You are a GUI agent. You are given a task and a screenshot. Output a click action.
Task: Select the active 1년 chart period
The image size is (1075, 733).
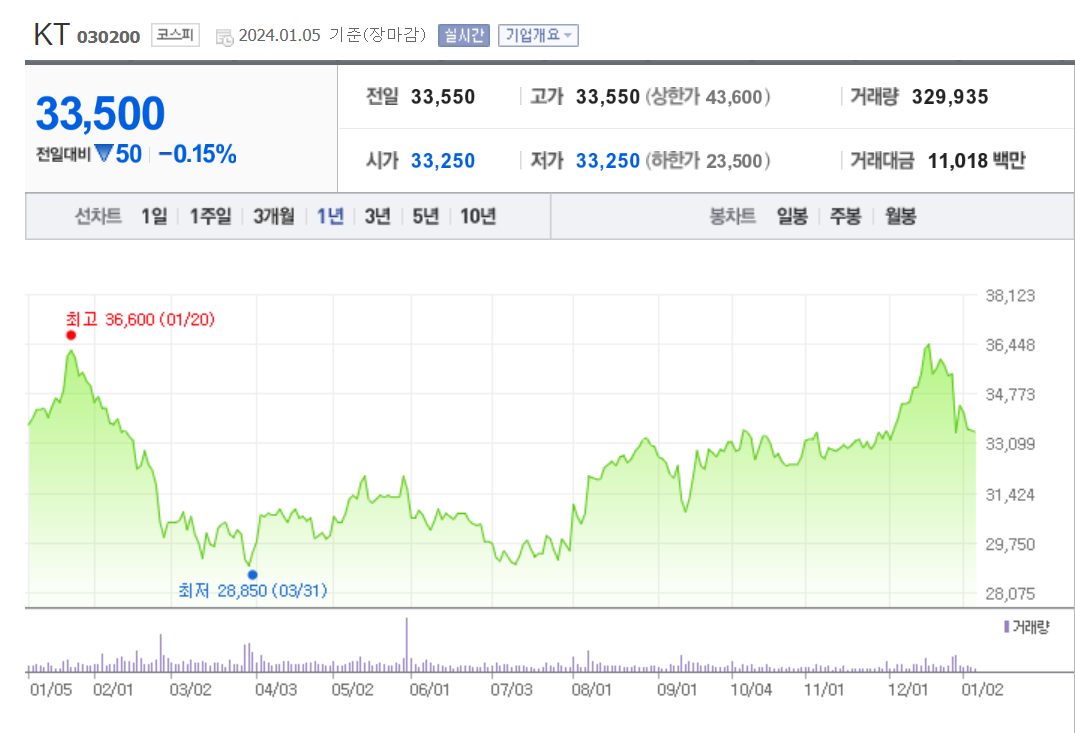coord(330,217)
